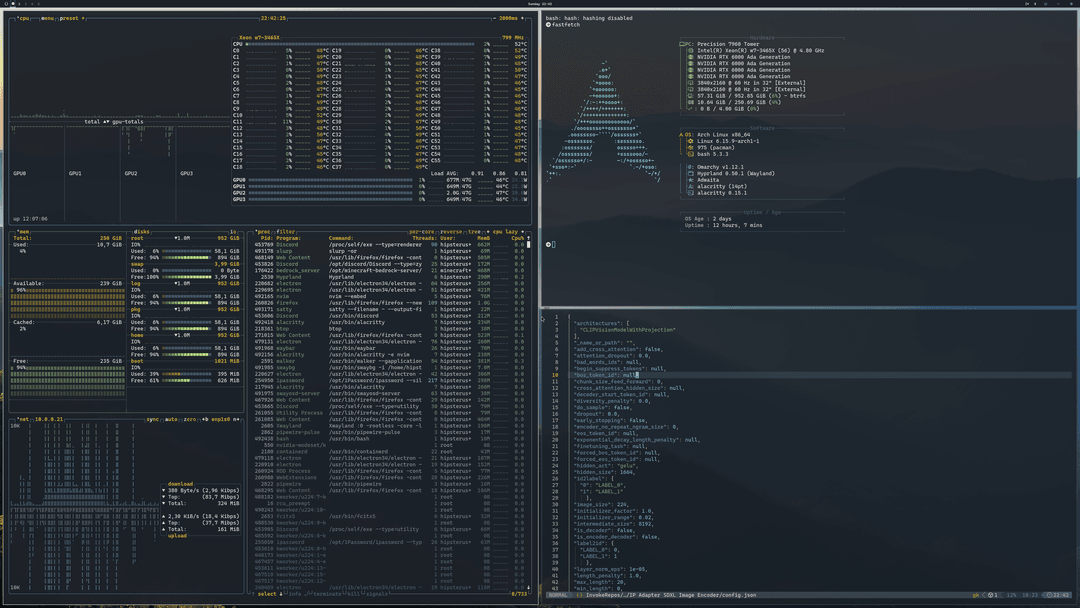Image resolution: width=1080 pixels, height=608 pixels.
Task: Select the active workspace dot in the top bar
Action: pyautogui.click(x=13, y=3)
